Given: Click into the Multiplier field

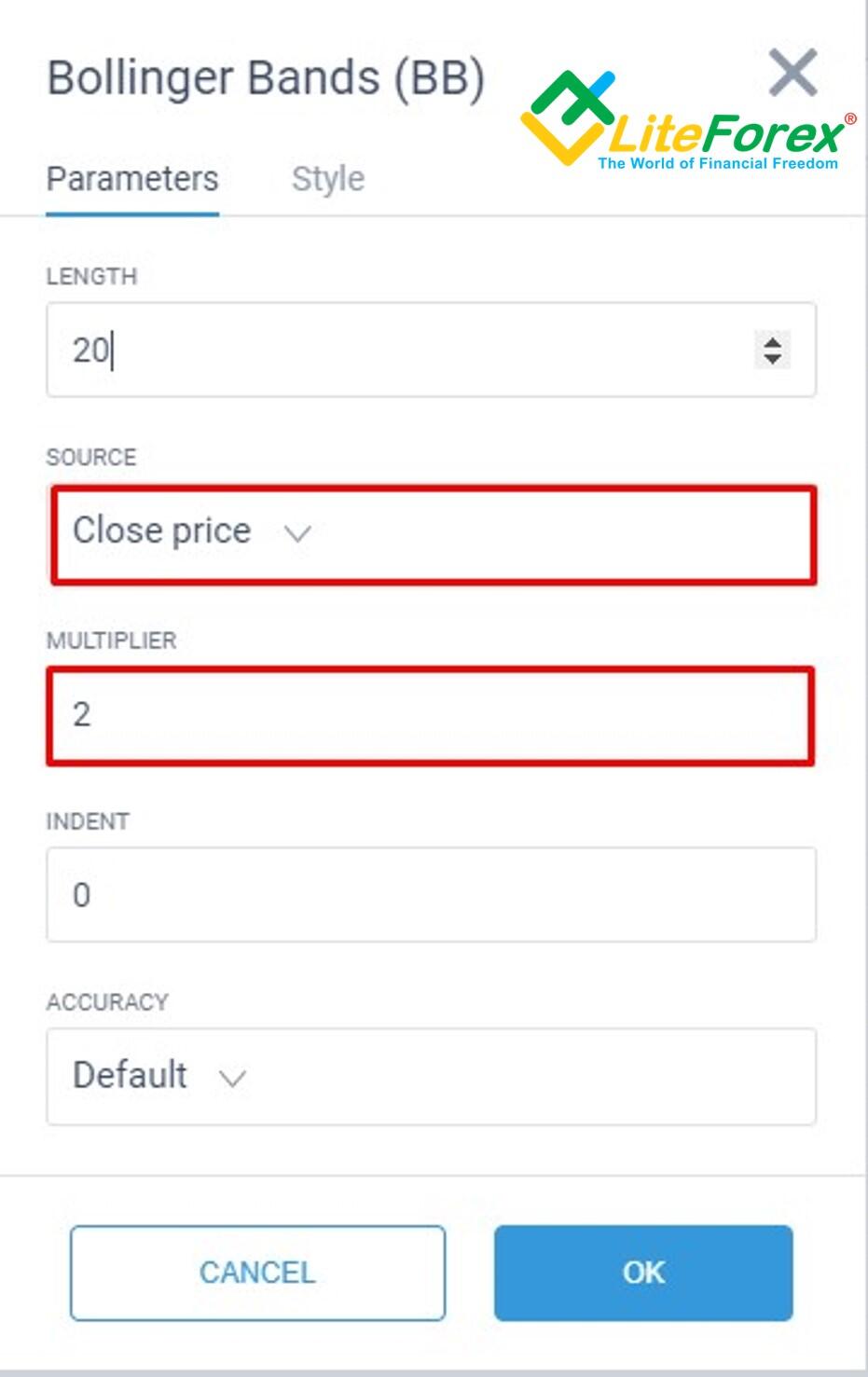Looking at the screenshot, I should coord(429,716).
